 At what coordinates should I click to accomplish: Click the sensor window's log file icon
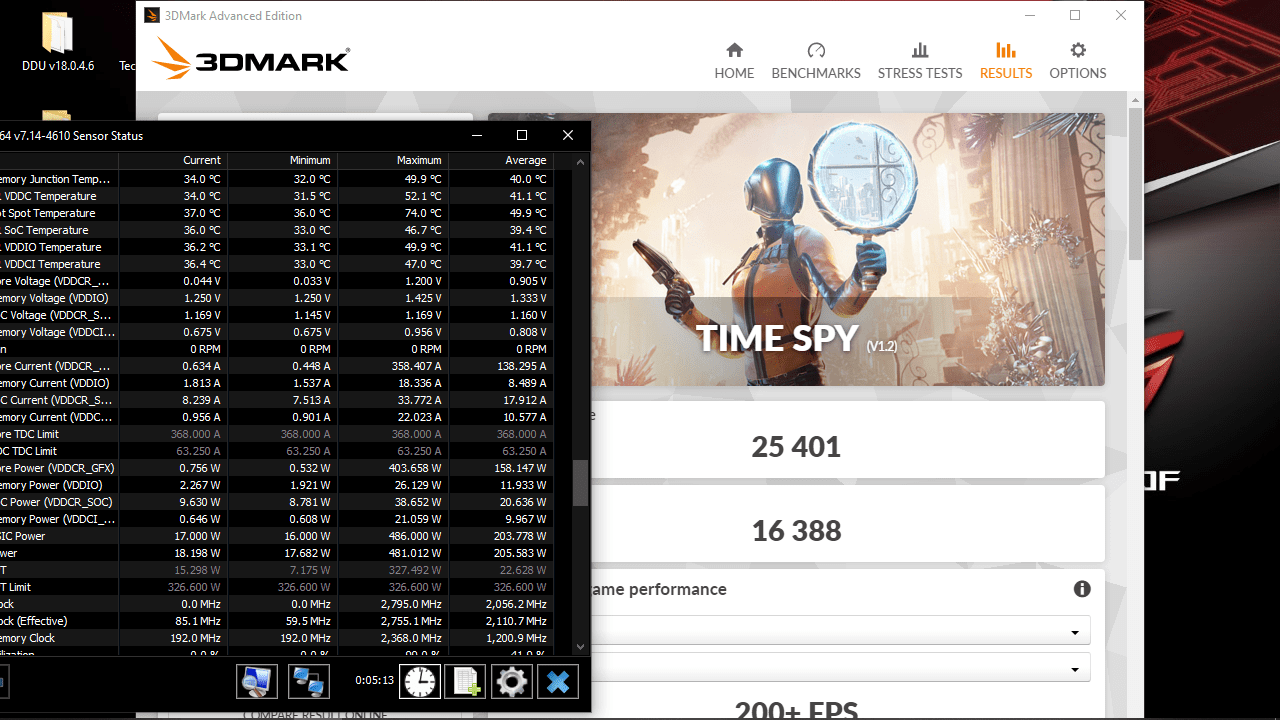[x=465, y=682]
